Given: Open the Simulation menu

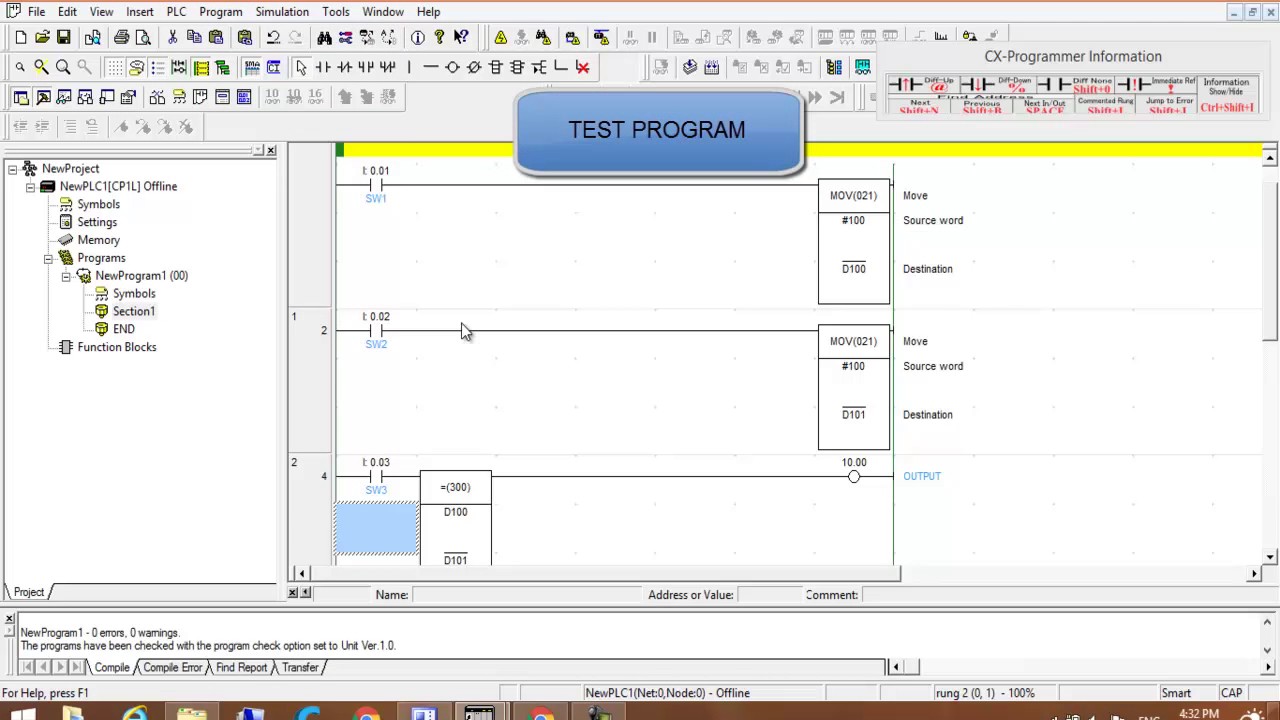Looking at the screenshot, I should pyautogui.click(x=282, y=12).
